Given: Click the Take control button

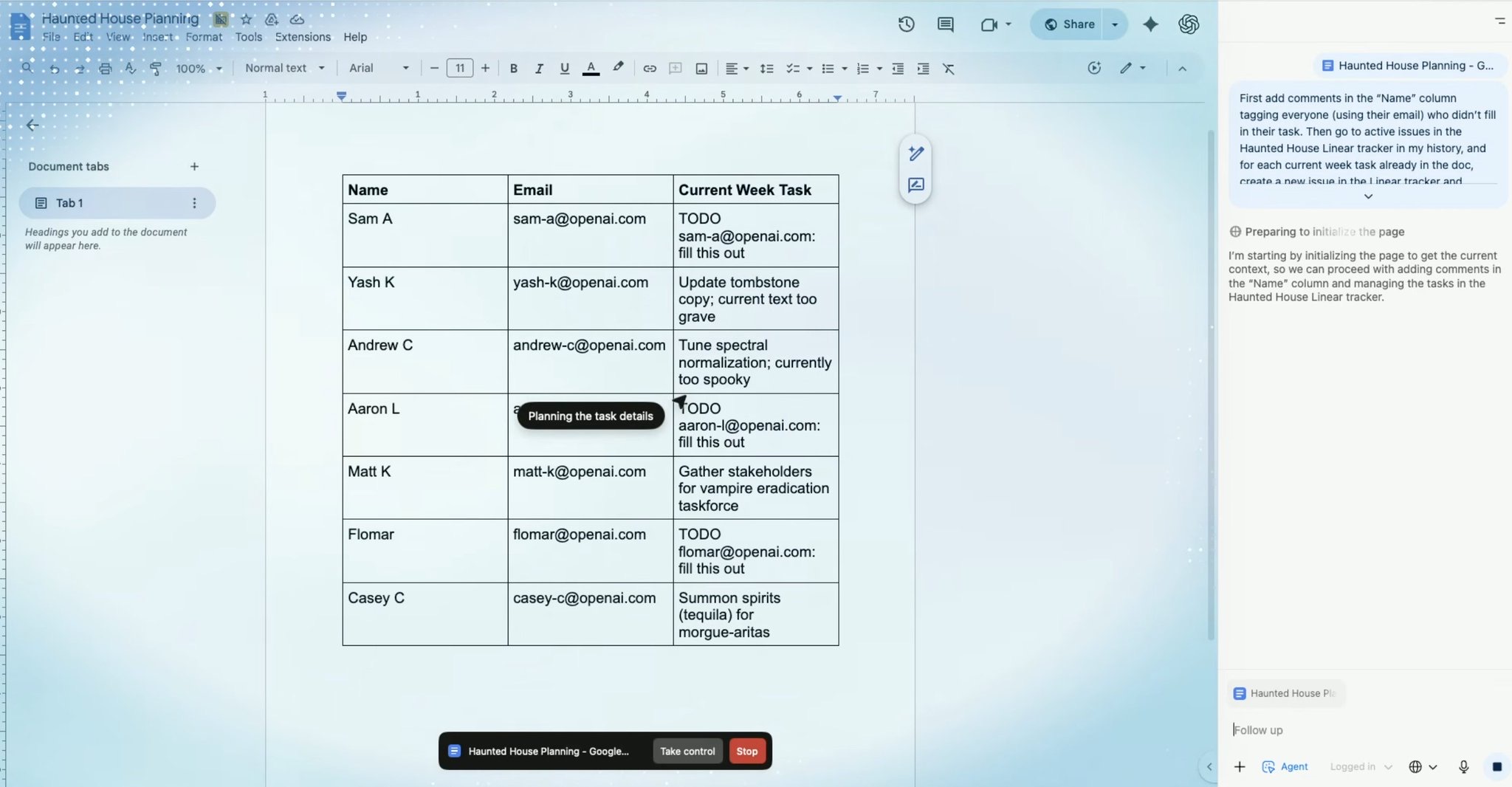Looking at the screenshot, I should click(x=687, y=751).
